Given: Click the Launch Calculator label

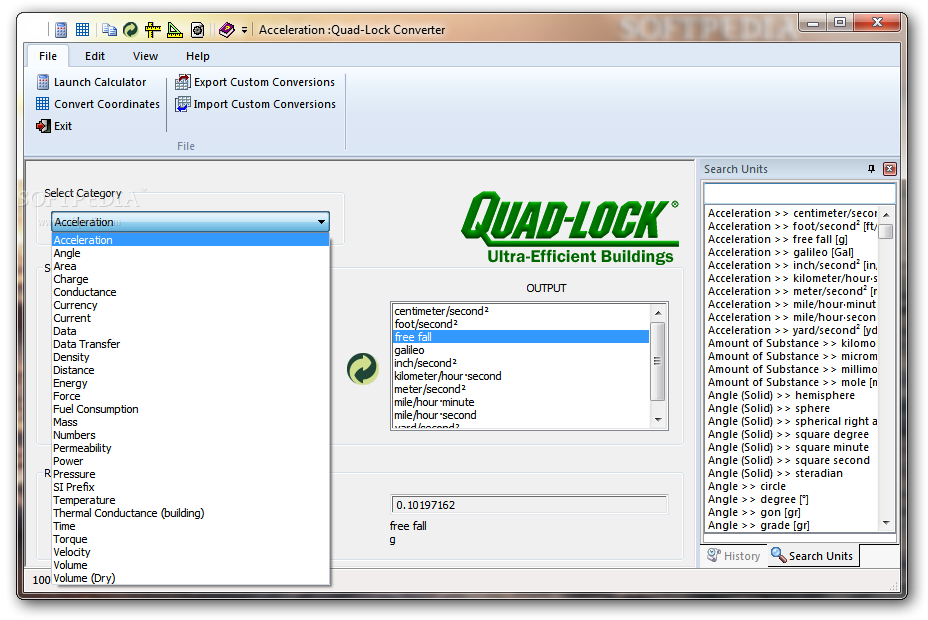Looking at the screenshot, I should point(100,82).
